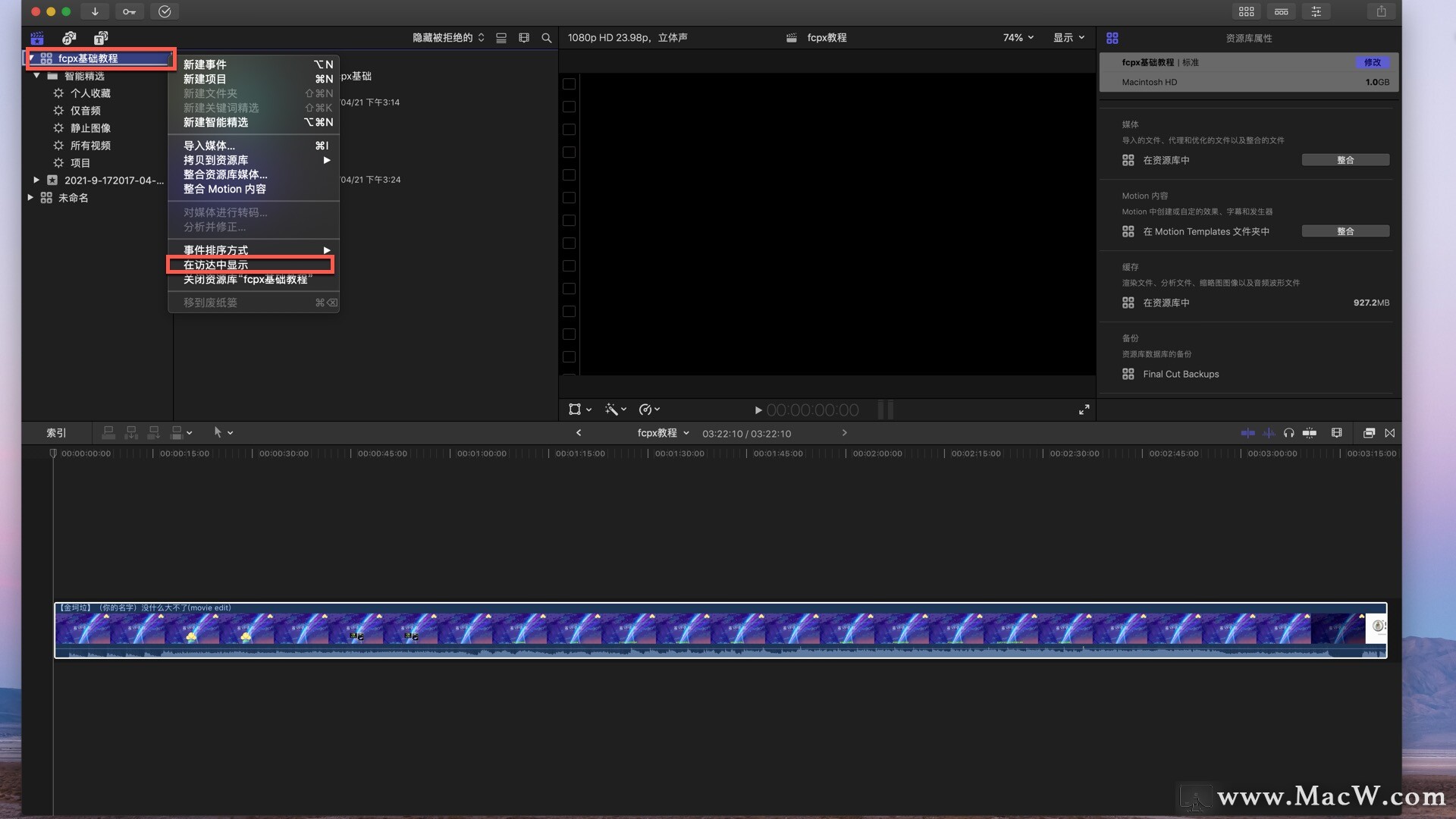
Task: Click the 修改 button in inspector
Action: (1372, 62)
